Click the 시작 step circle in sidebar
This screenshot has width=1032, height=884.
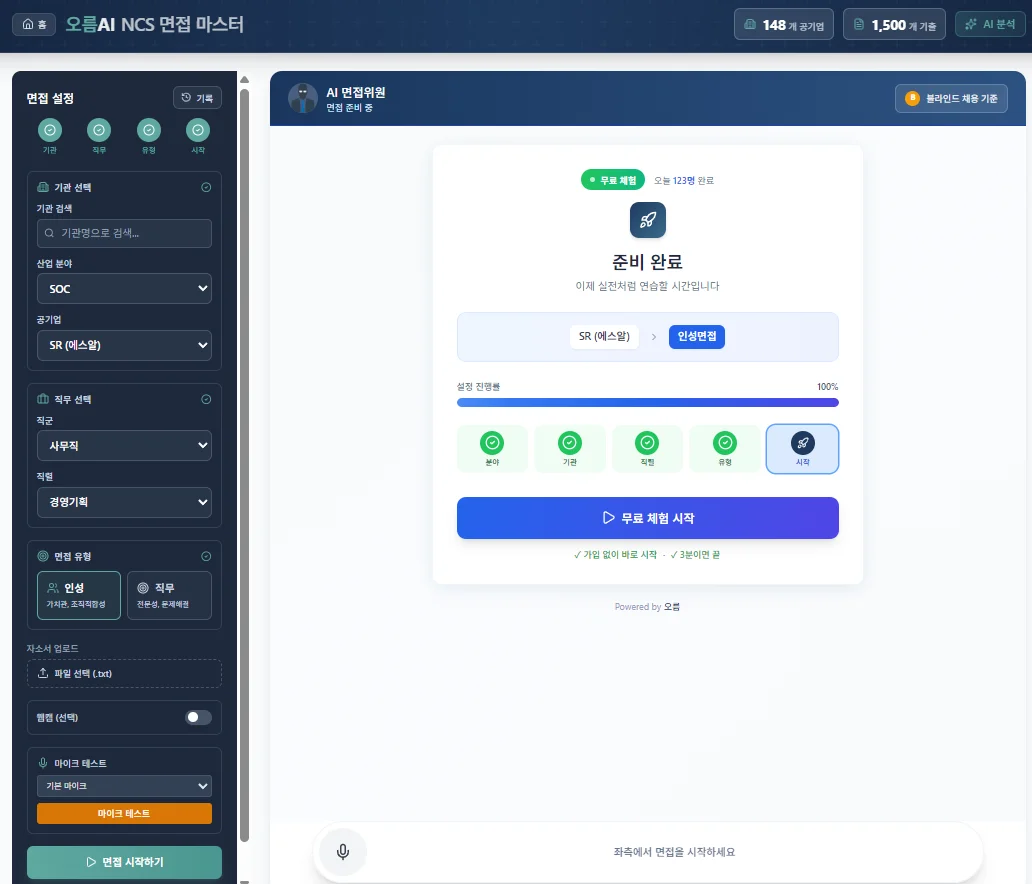198,130
